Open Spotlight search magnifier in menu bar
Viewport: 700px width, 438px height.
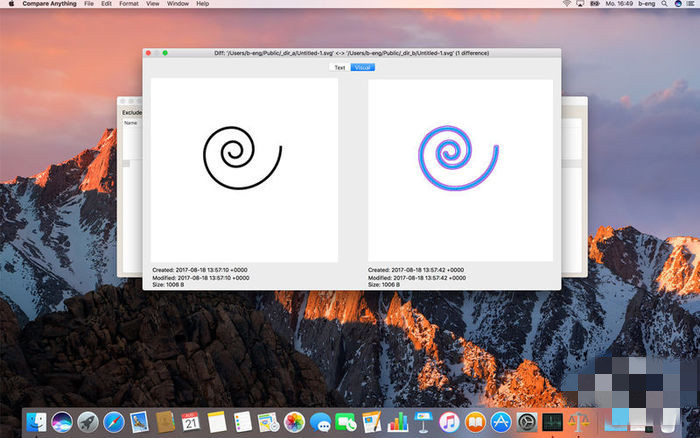coord(664,4)
